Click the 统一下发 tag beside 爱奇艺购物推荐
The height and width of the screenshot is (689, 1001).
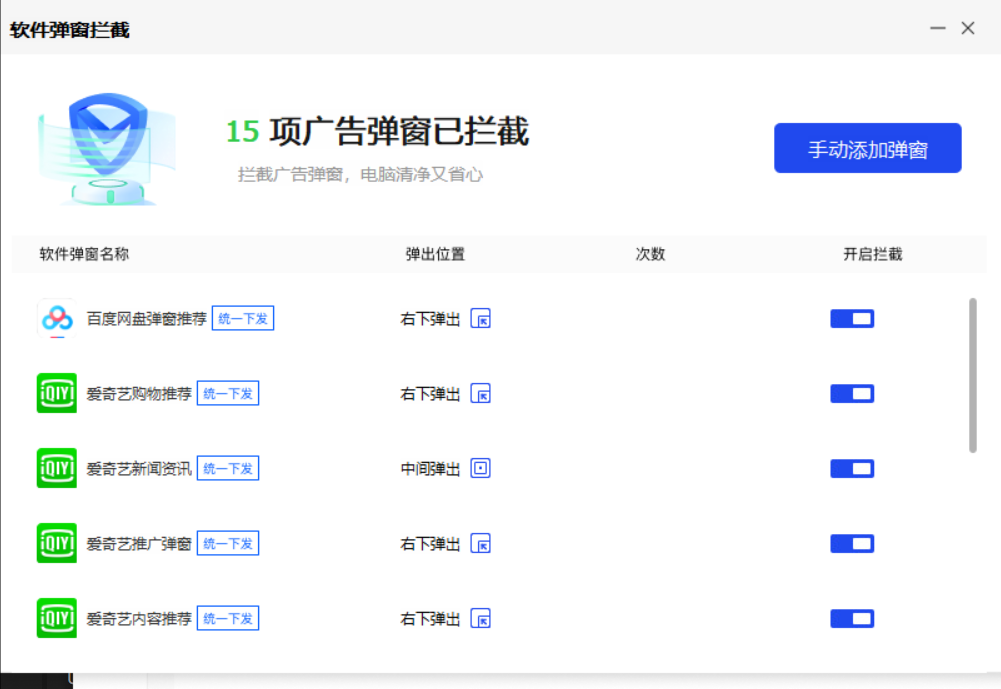tap(228, 393)
